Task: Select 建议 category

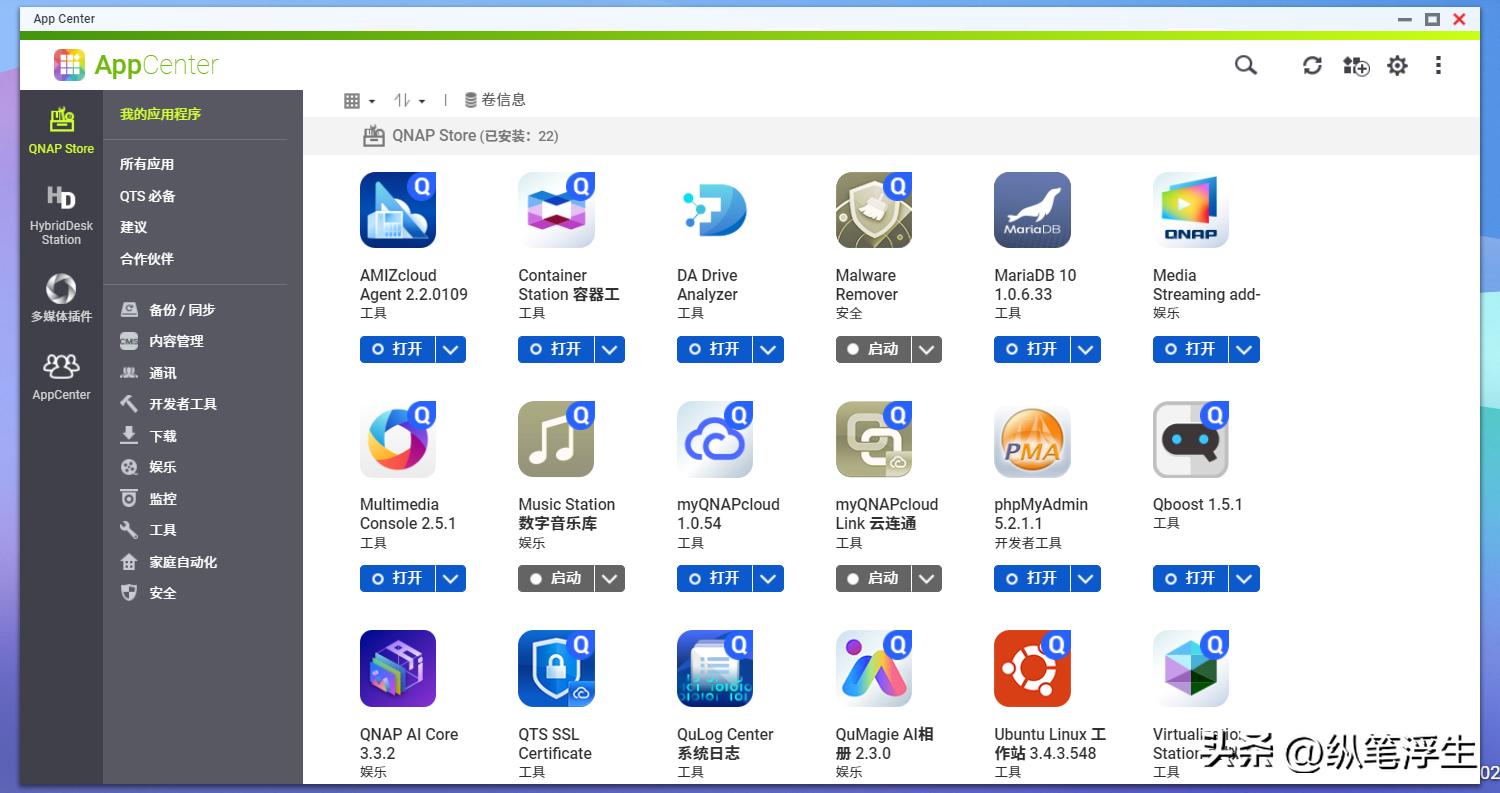Action: (134, 227)
